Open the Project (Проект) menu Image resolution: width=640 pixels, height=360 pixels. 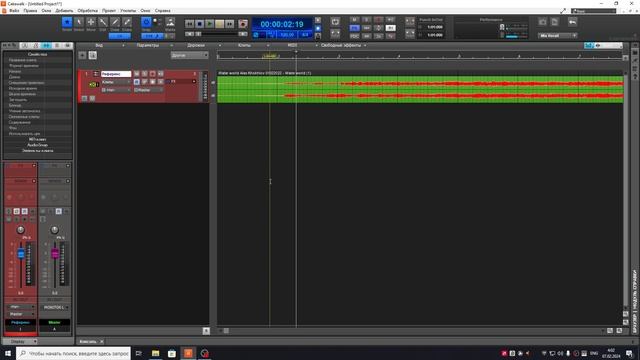(109, 11)
